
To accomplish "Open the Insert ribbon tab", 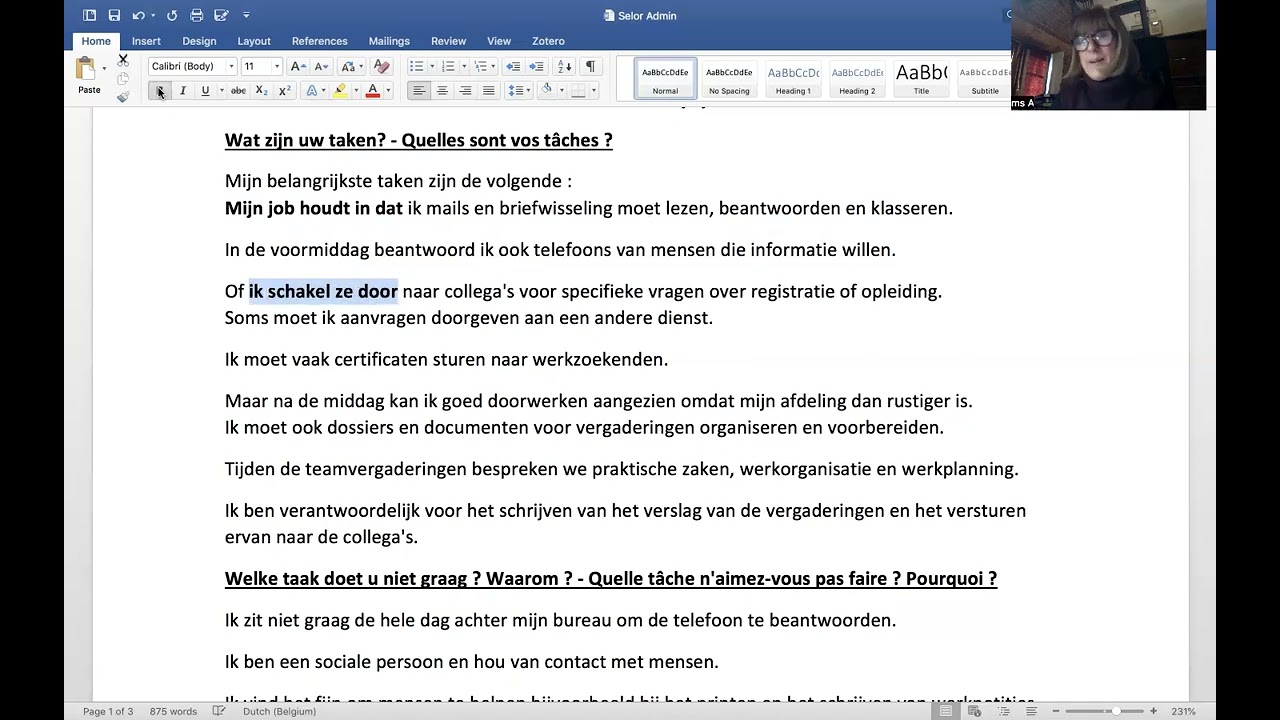I will click(x=146, y=41).
